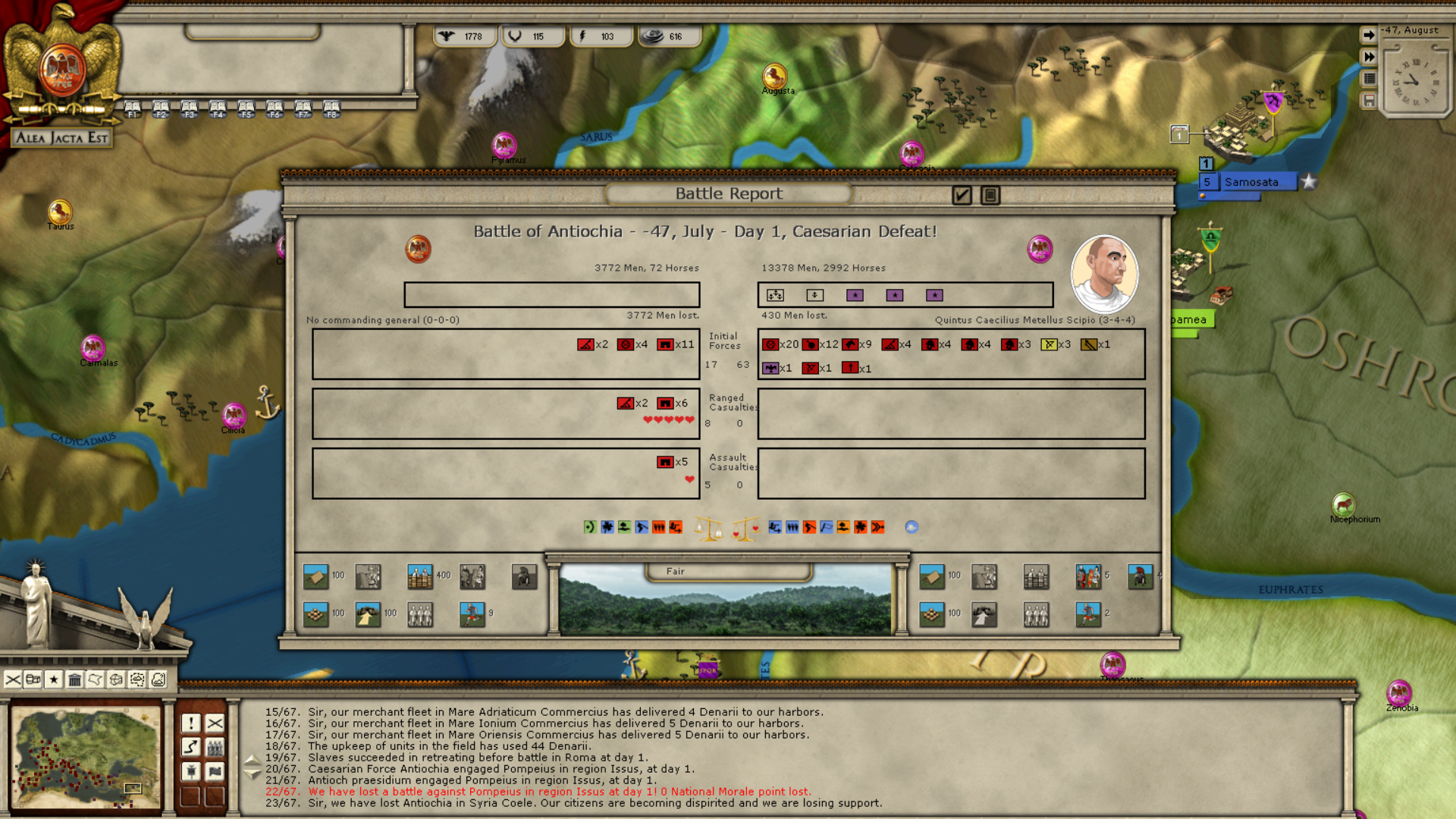Open the F7 ledger shortcut

(x=303, y=109)
